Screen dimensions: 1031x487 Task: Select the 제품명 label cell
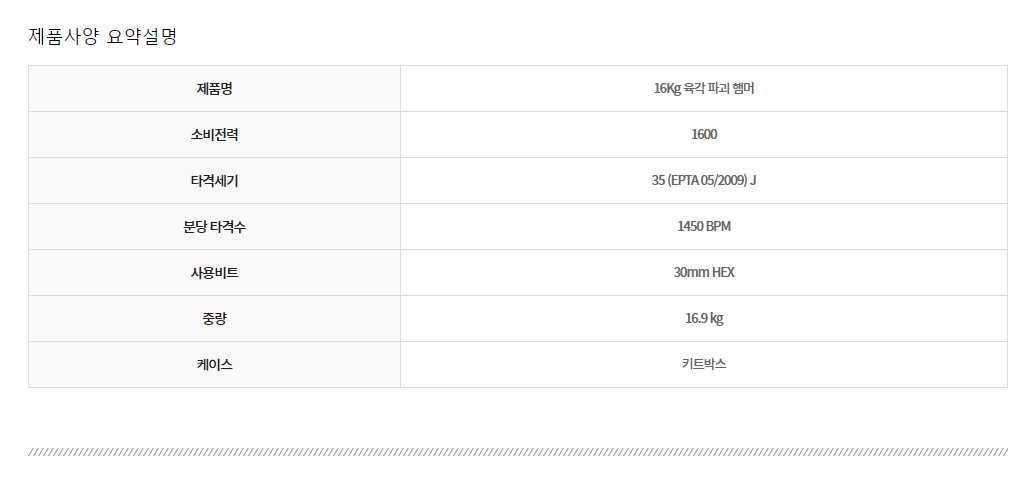pyautogui.click(x=214, y=89)
